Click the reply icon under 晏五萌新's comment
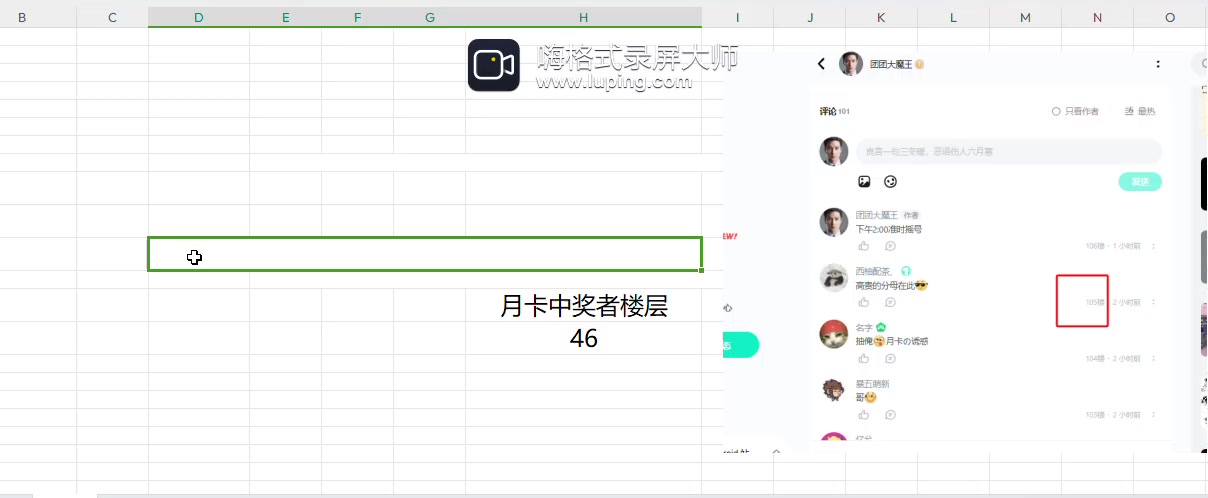This screenshot has height=498, width=1208. tap(890, 414)
